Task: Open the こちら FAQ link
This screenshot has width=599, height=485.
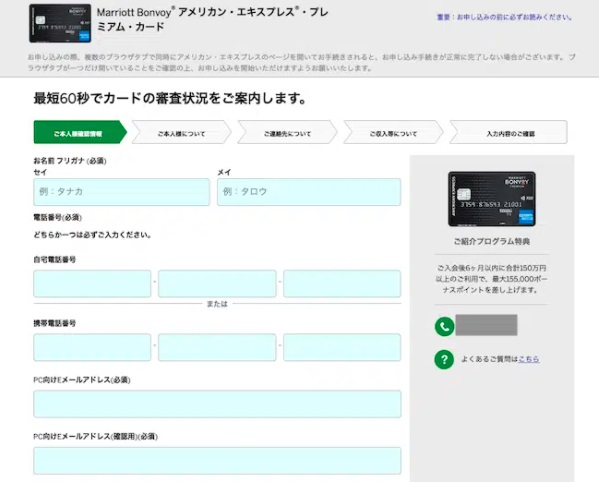Action: tap(529, 359)
